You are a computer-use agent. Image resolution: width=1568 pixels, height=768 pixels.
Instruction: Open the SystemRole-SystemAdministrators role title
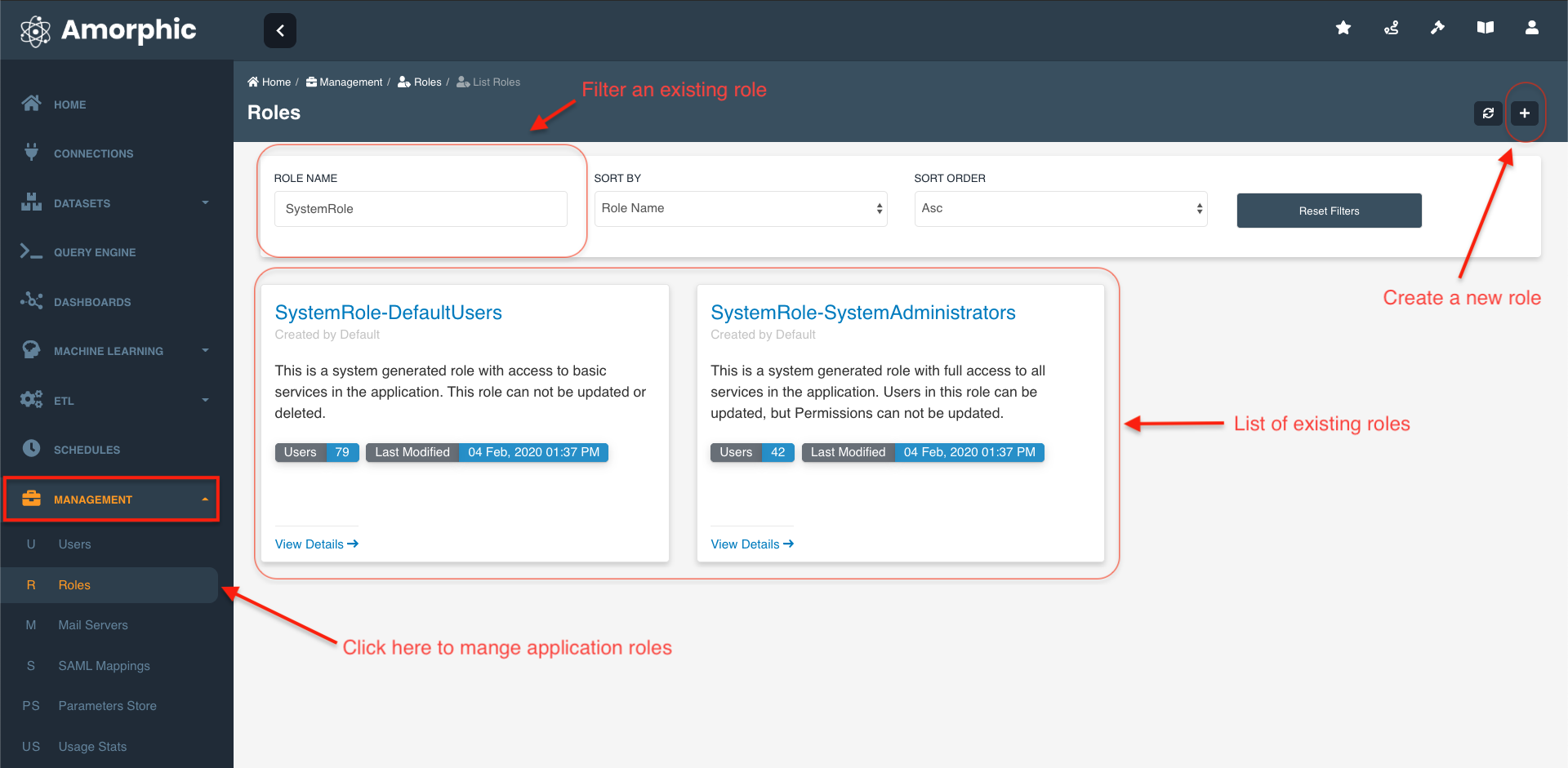click(x=862, y=313)
